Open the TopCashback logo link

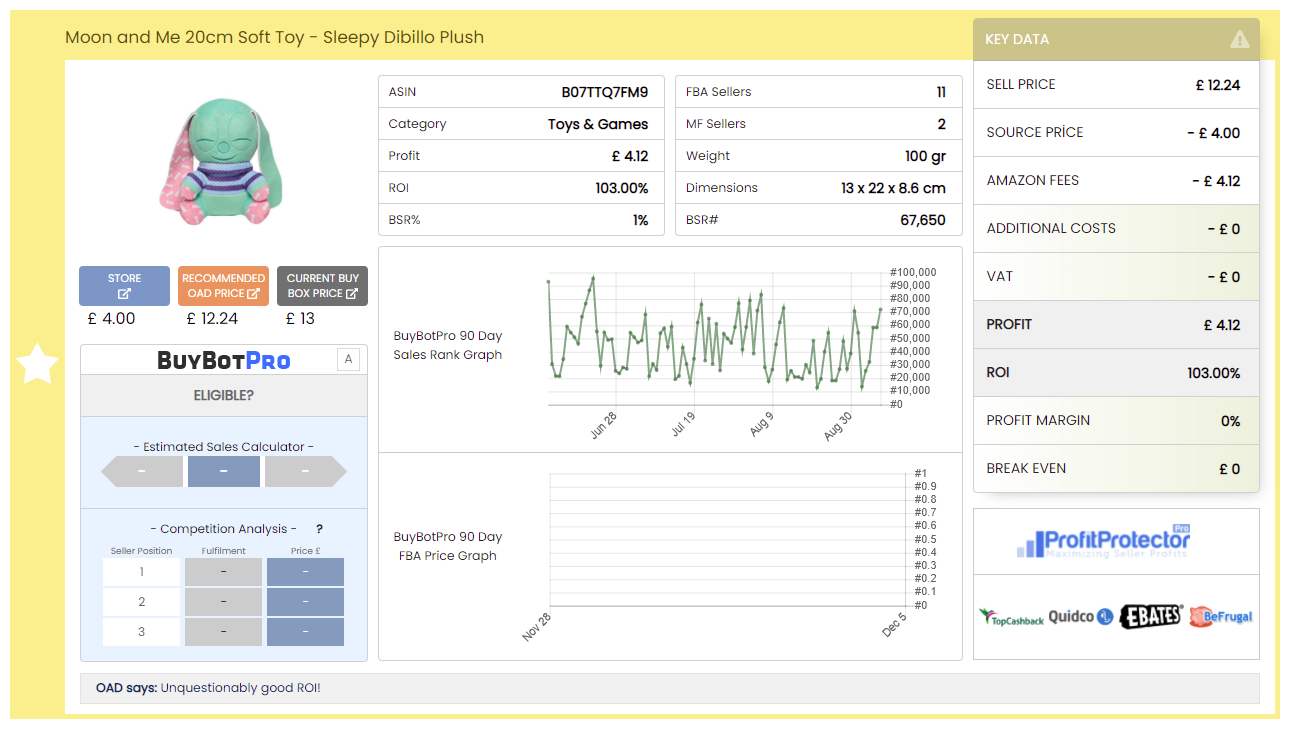(1011, 617)
